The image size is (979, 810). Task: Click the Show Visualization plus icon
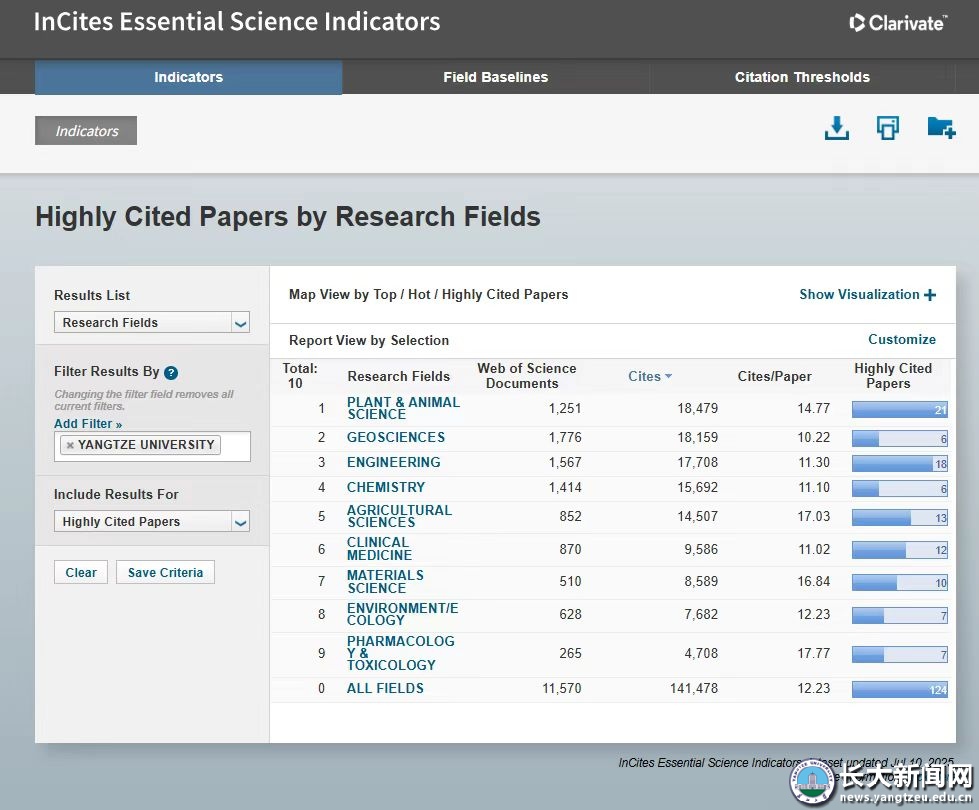click(x=930, y=295)
